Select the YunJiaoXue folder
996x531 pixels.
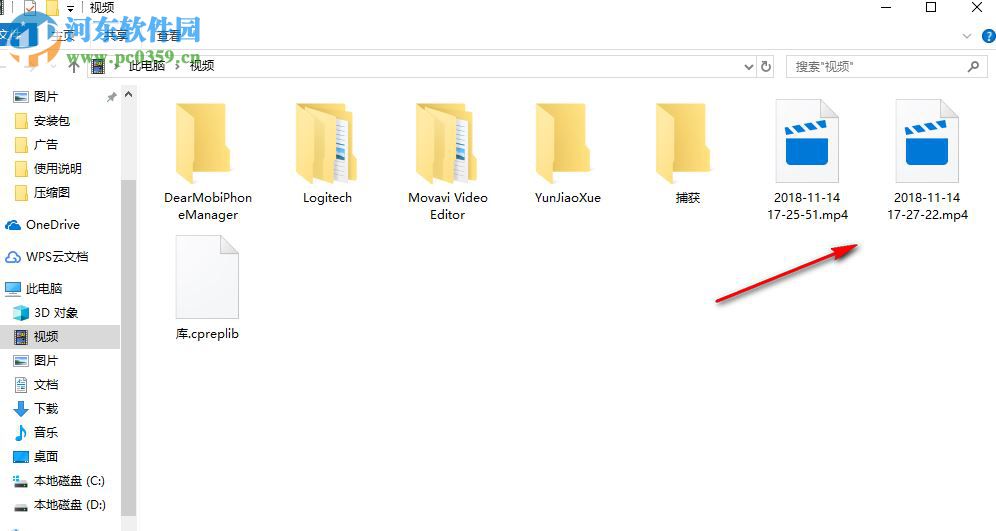567,154
